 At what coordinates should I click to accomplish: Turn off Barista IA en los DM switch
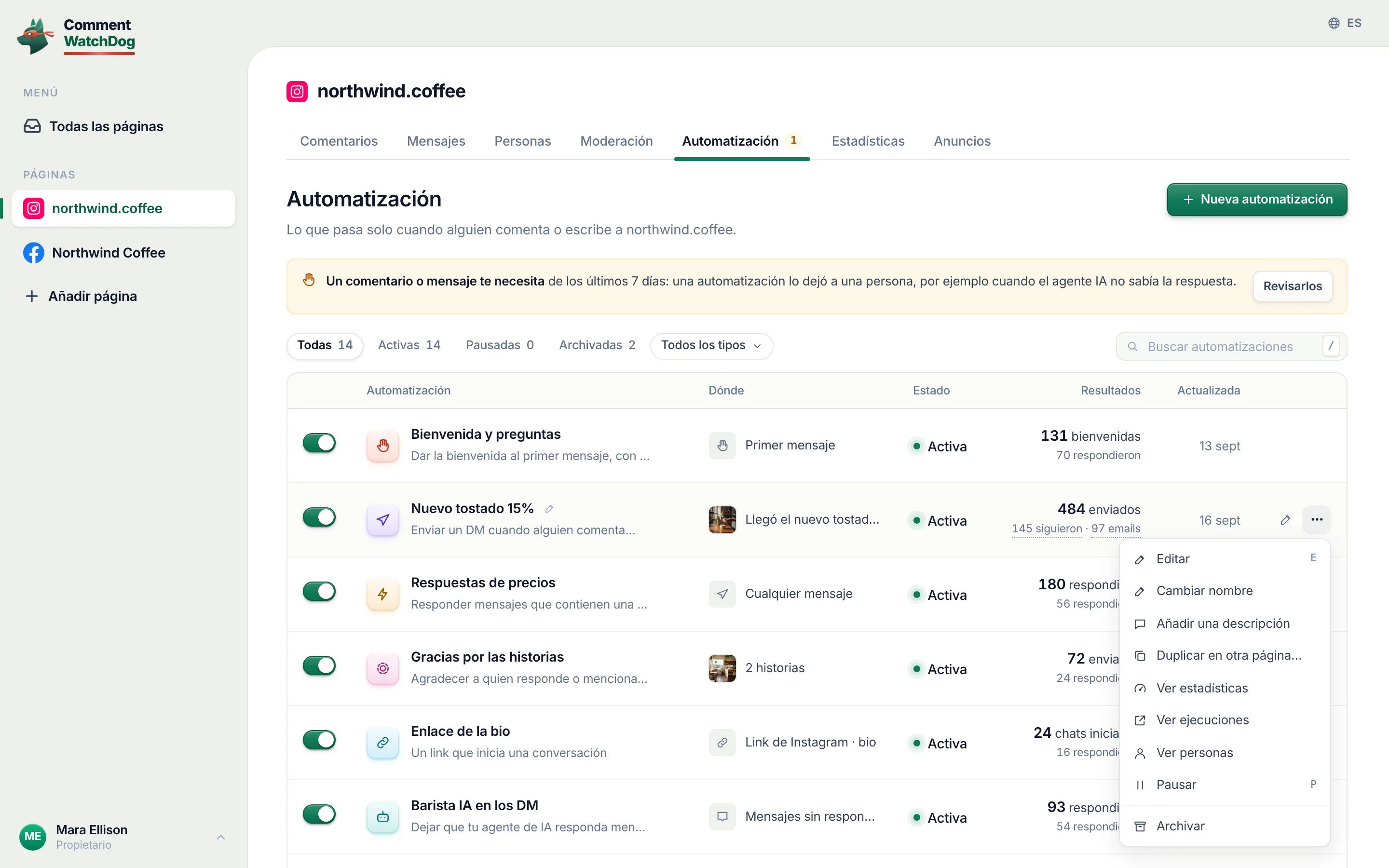(x=319, y=814)
